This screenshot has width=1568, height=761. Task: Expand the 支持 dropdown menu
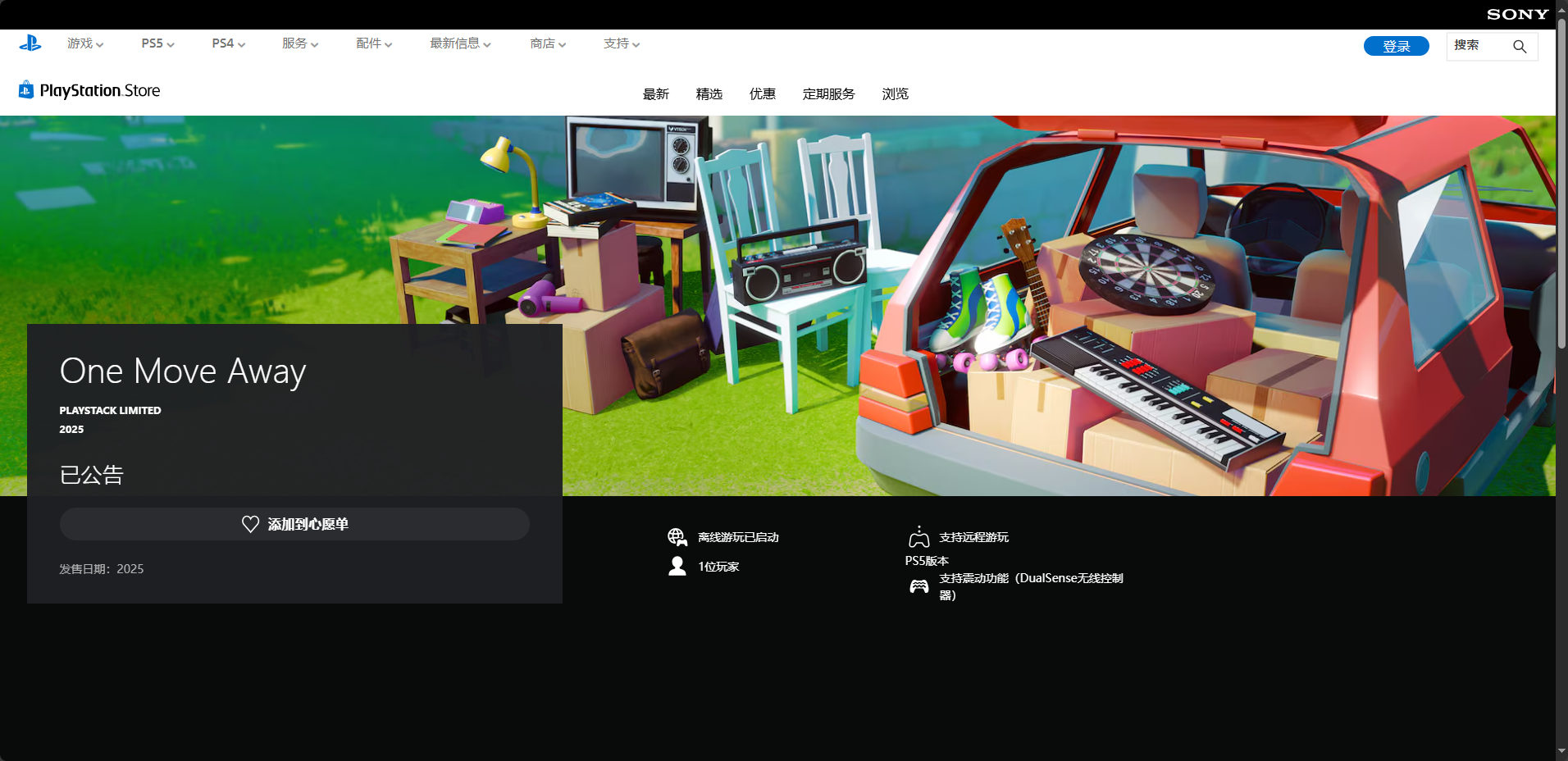622,43
